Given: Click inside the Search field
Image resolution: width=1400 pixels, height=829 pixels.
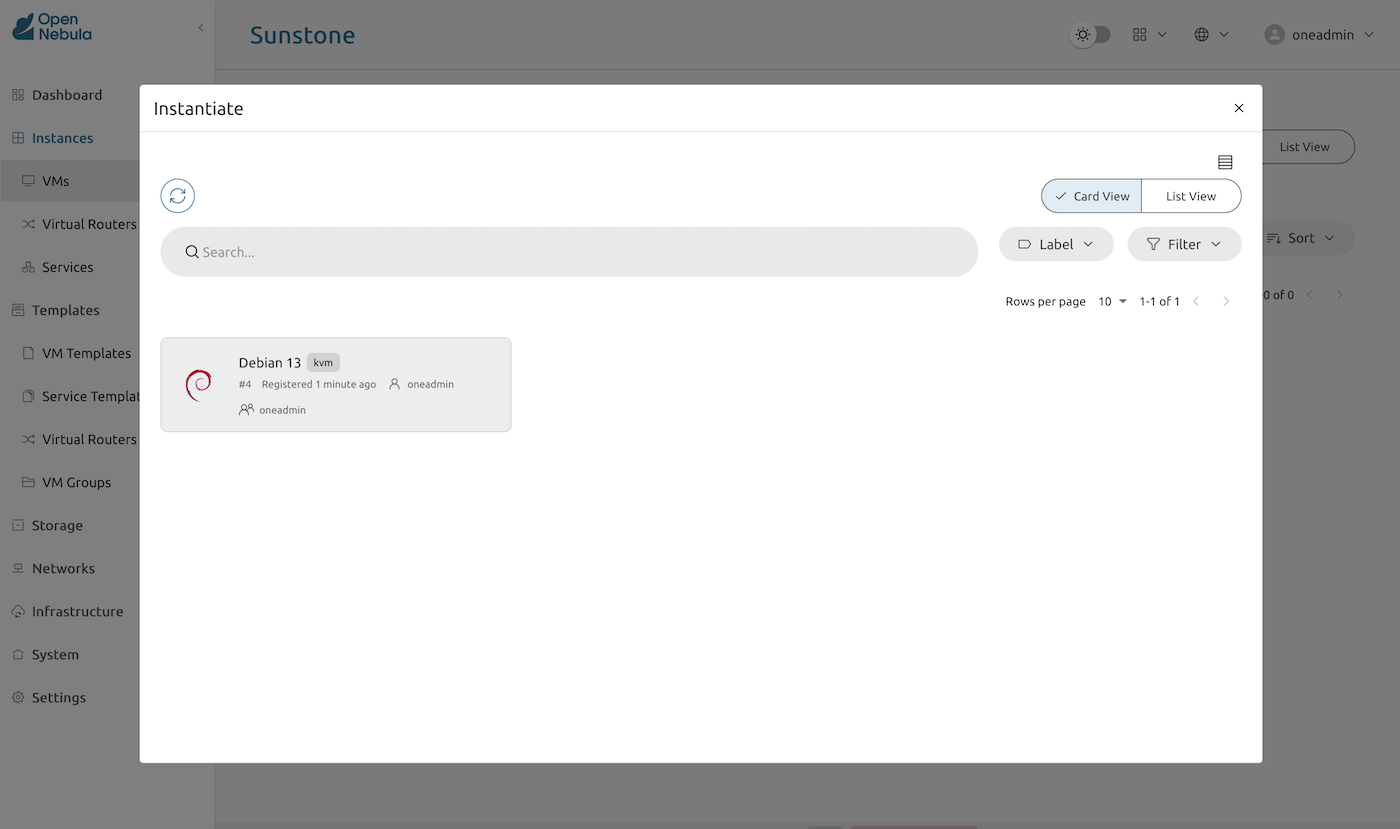Looking at the screenshot, I should (500, 252).
